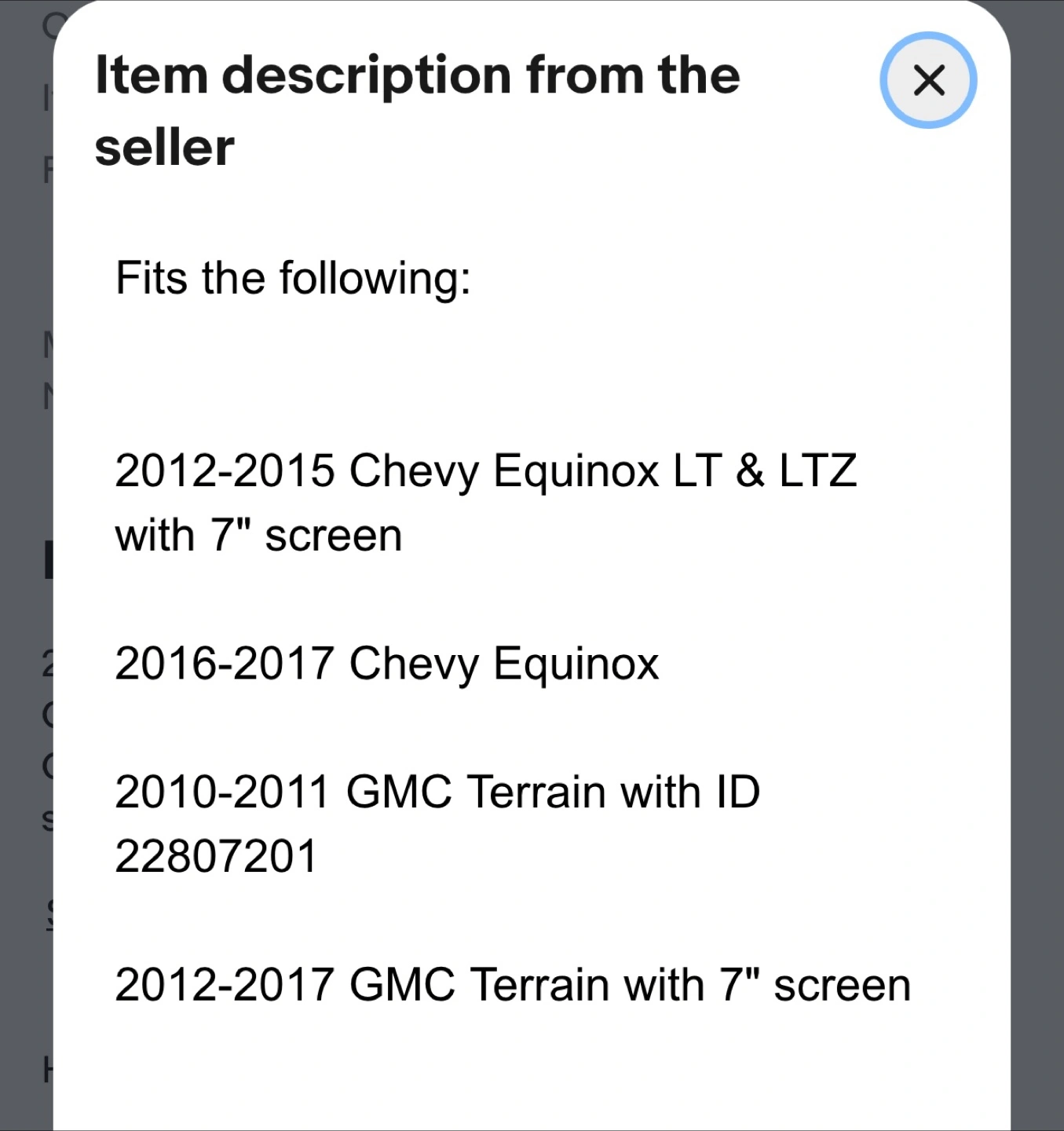Click "GMC Terrain with ID" text
The width and height of the screenshot is (1064, 1131).
tap(553, 792)
